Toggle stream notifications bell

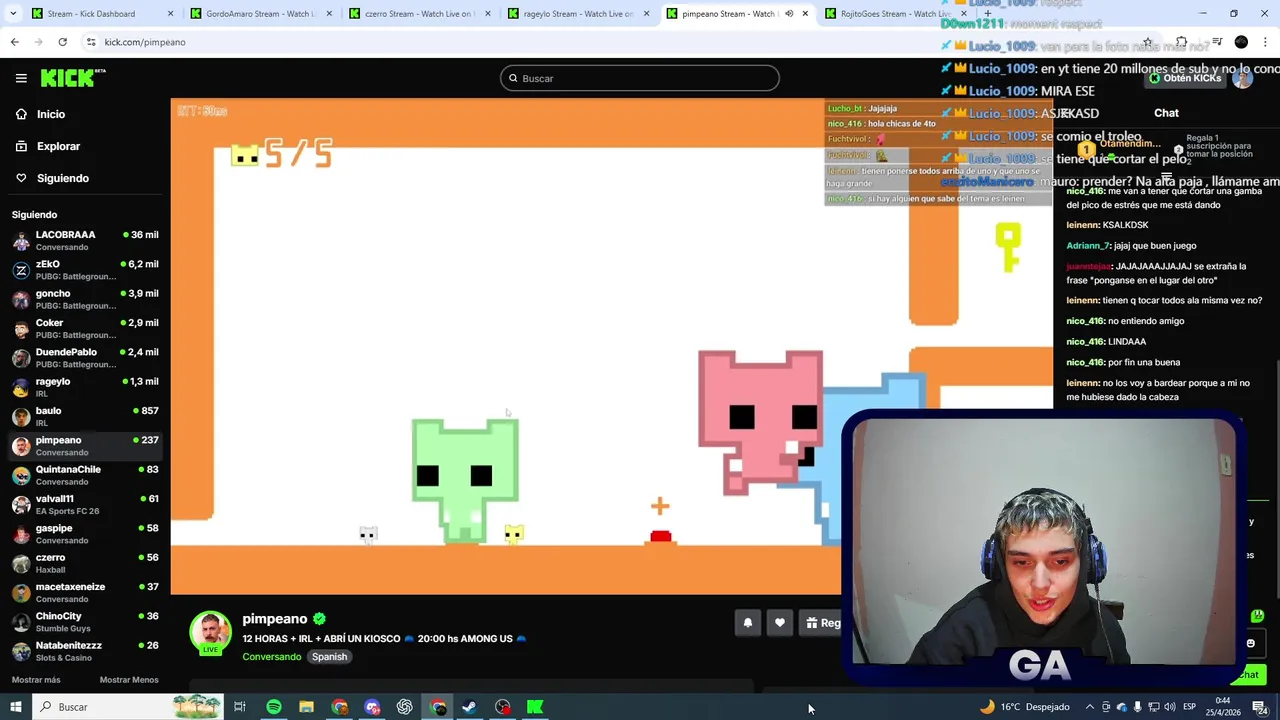747,623
